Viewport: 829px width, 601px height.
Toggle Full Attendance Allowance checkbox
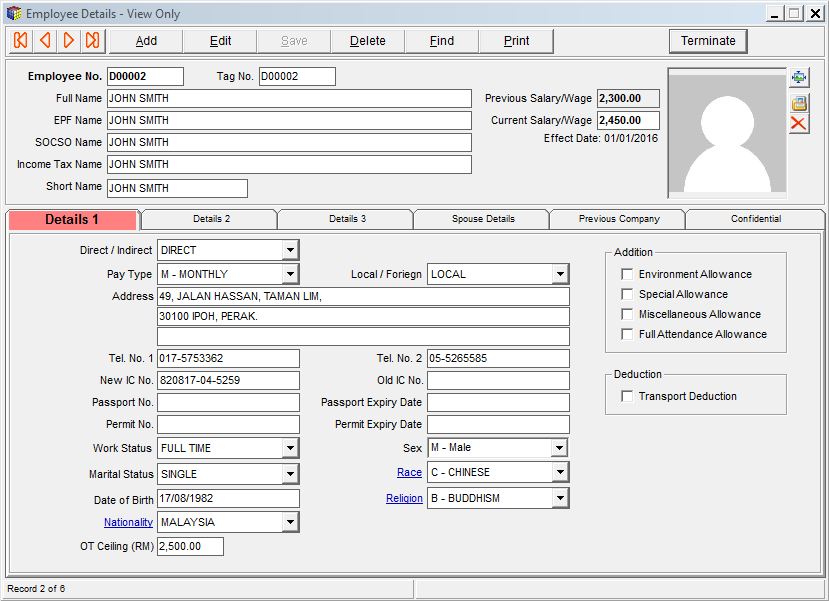[627, 334]
